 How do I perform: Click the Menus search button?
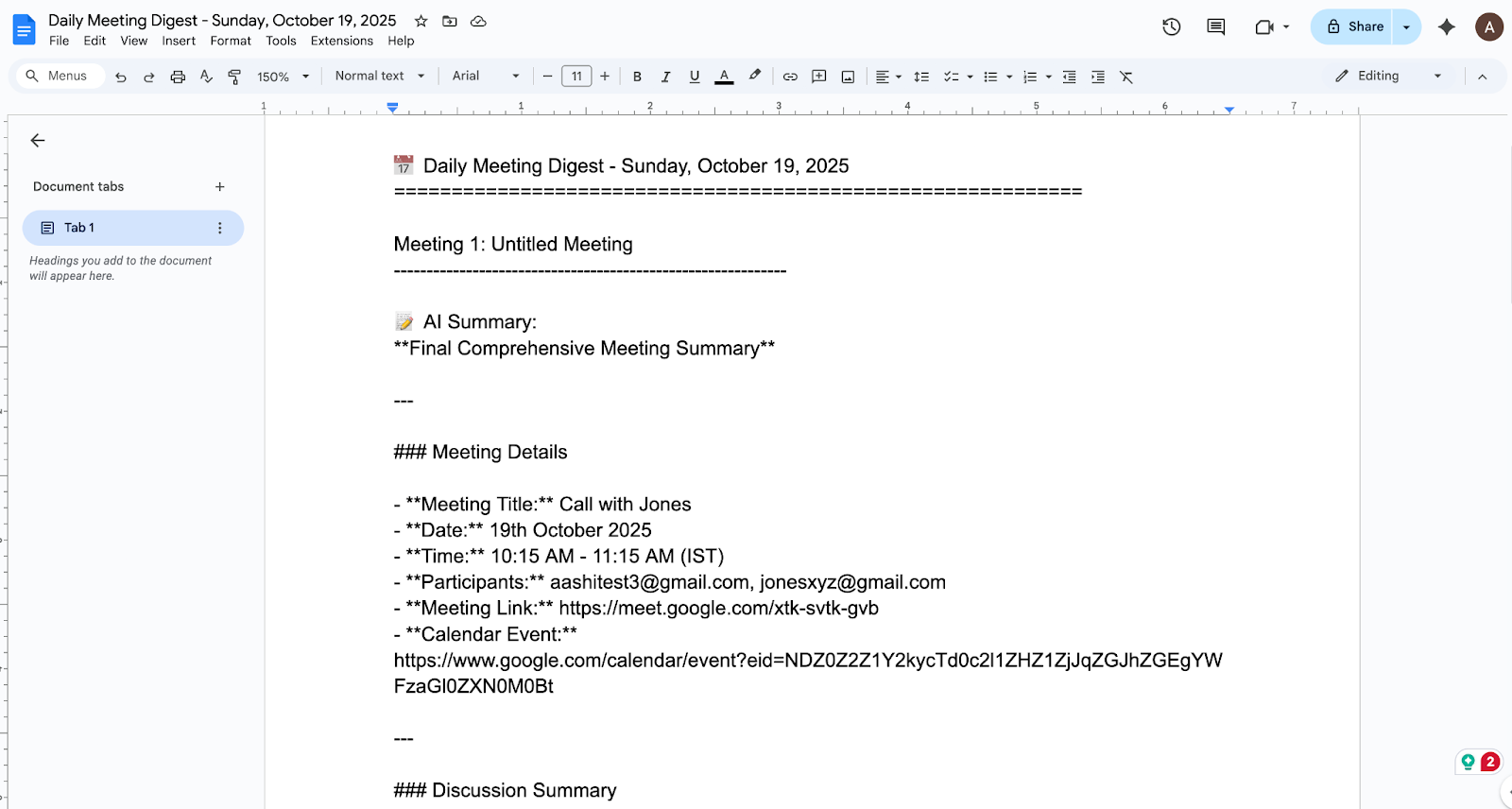(57, 76)
